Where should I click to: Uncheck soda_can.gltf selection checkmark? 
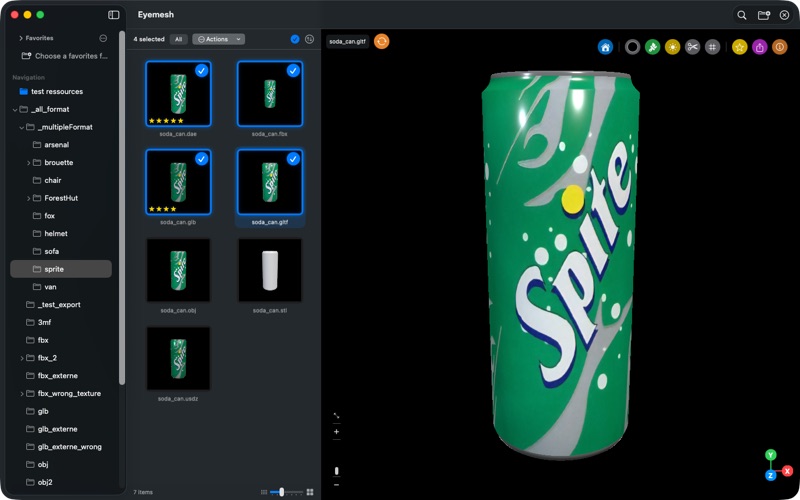tap(293, 159)
